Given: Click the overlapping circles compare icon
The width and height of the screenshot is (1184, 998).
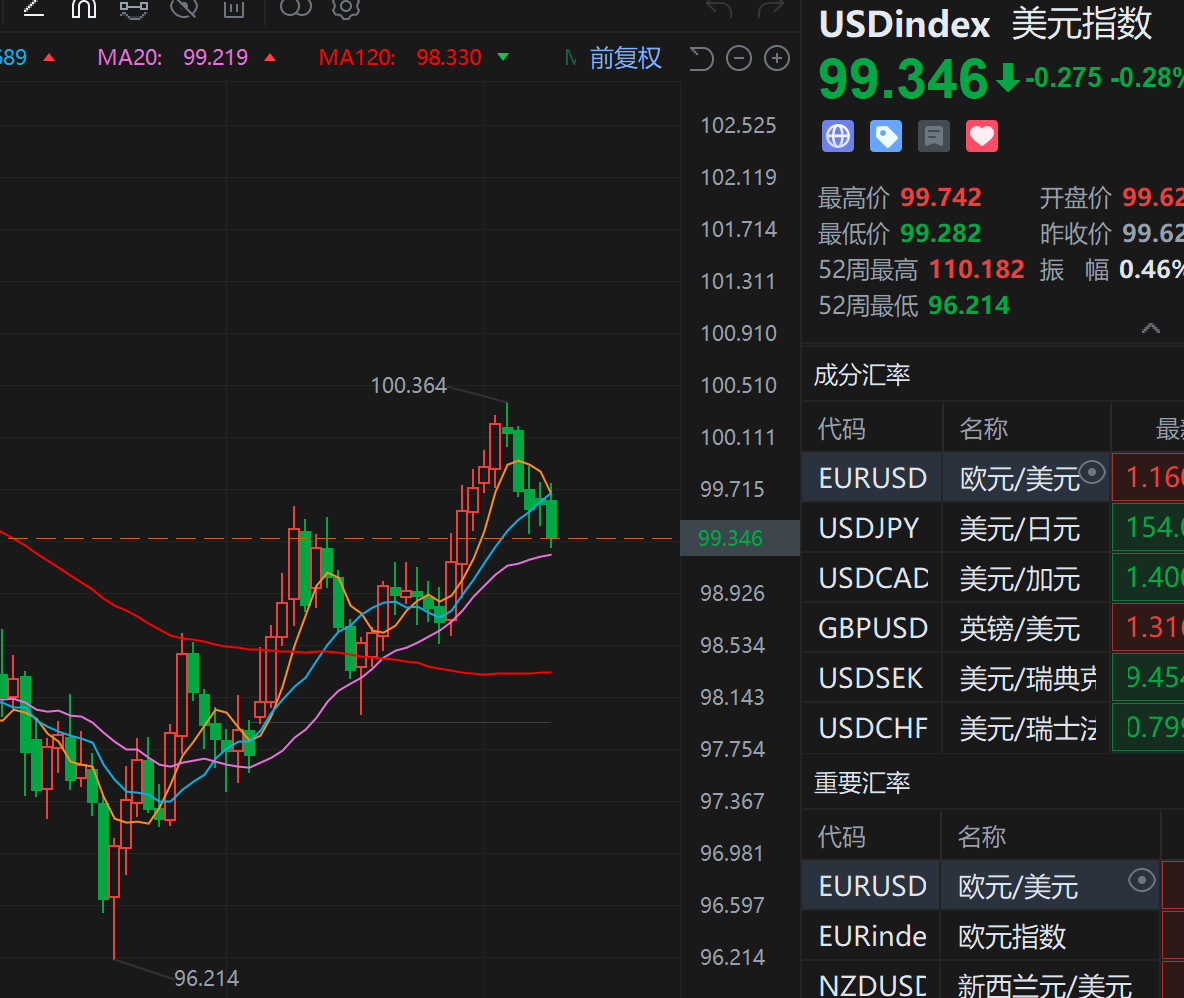Looking at the screenshot, I should (x=296, y=8).
